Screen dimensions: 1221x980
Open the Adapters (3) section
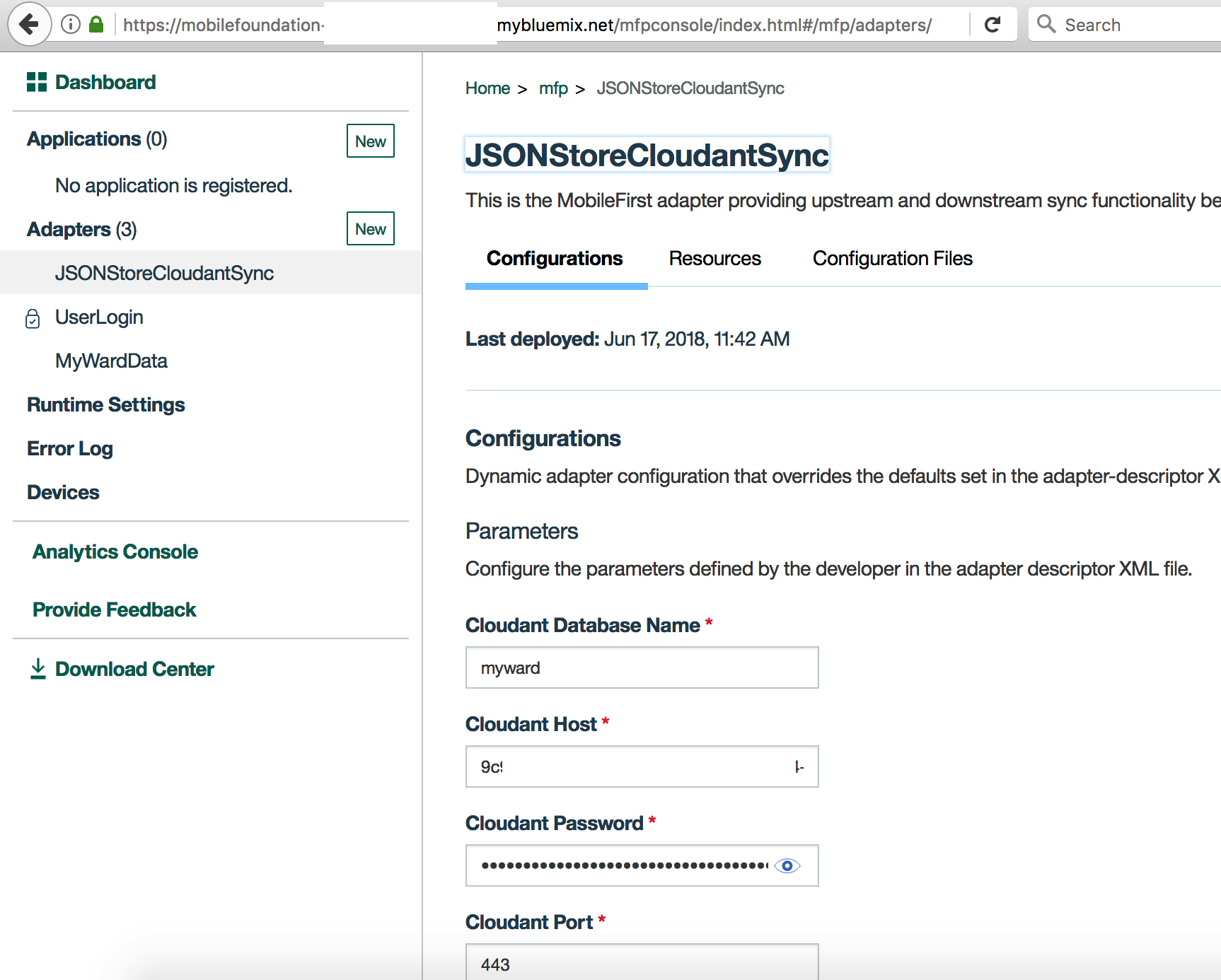point(82,229)
